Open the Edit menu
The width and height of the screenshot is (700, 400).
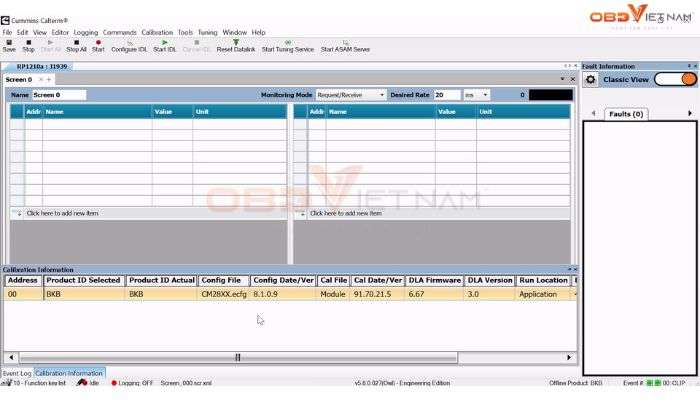click(x=22, y=33)
